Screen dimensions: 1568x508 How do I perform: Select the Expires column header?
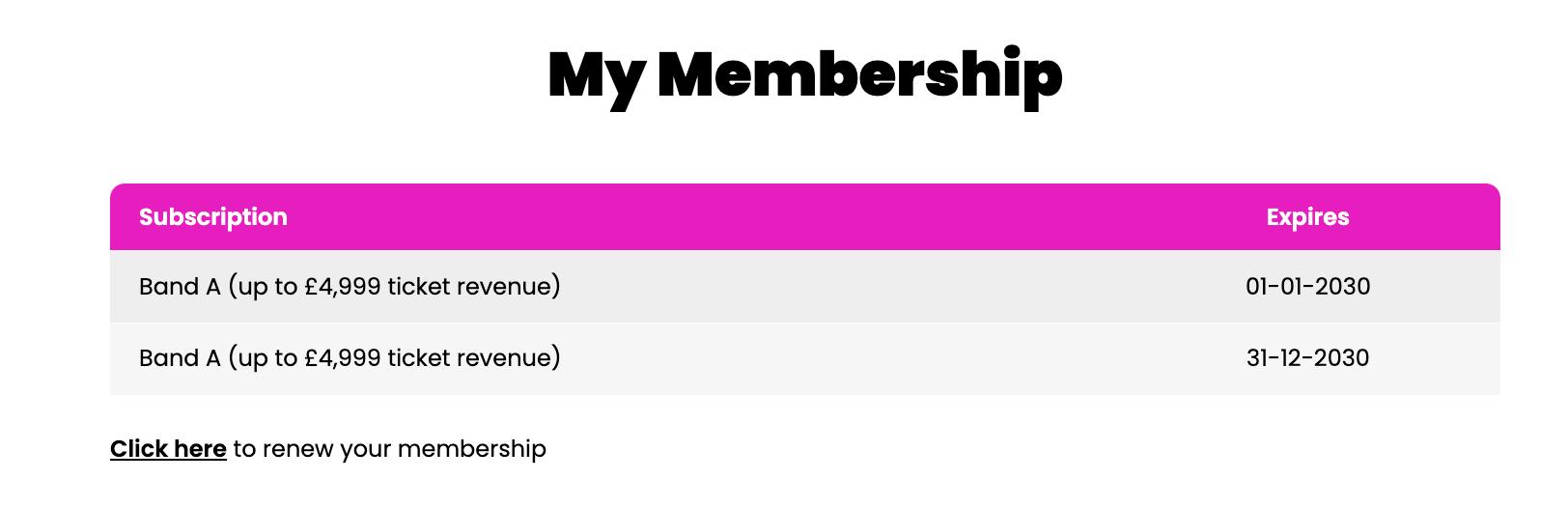(1307, 217)
